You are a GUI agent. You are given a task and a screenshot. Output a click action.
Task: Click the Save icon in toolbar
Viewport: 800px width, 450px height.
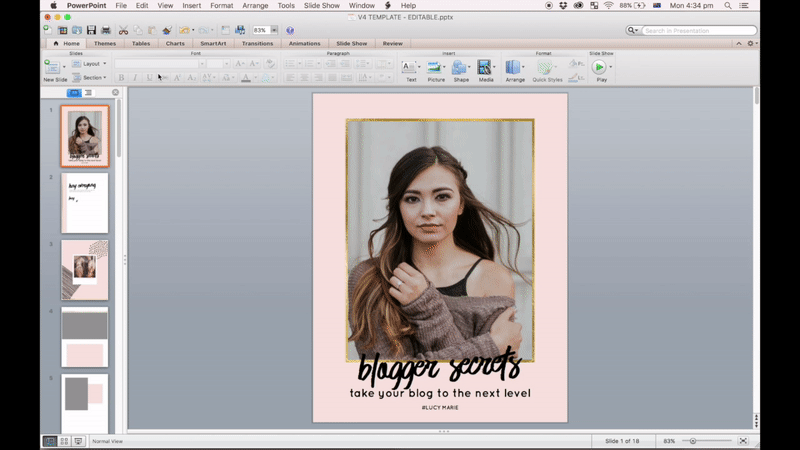click(x=91, y=31)
